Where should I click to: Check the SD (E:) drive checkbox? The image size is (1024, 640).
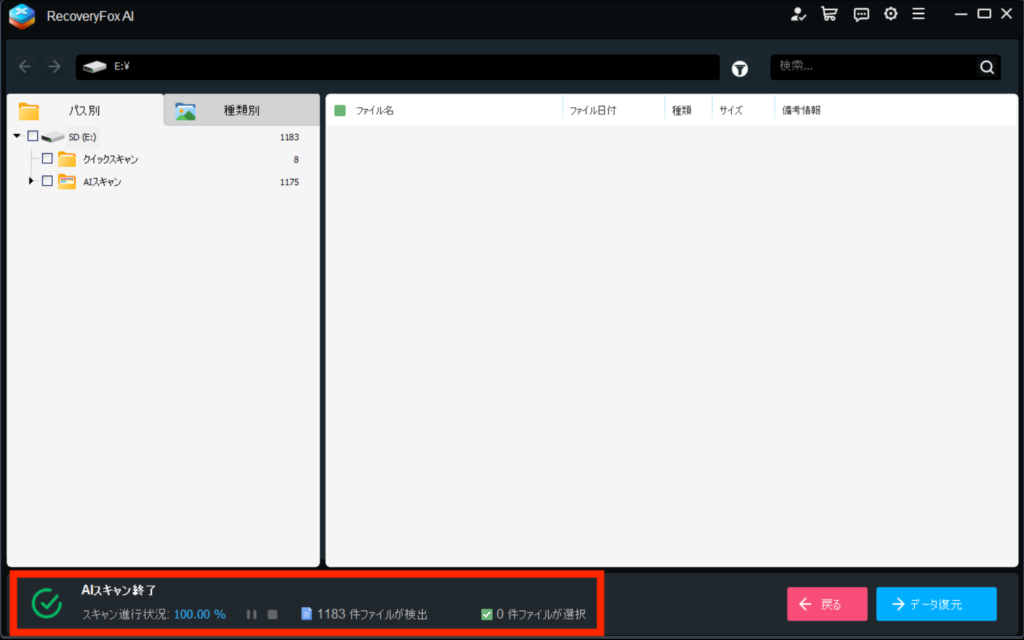click(33, 136)
